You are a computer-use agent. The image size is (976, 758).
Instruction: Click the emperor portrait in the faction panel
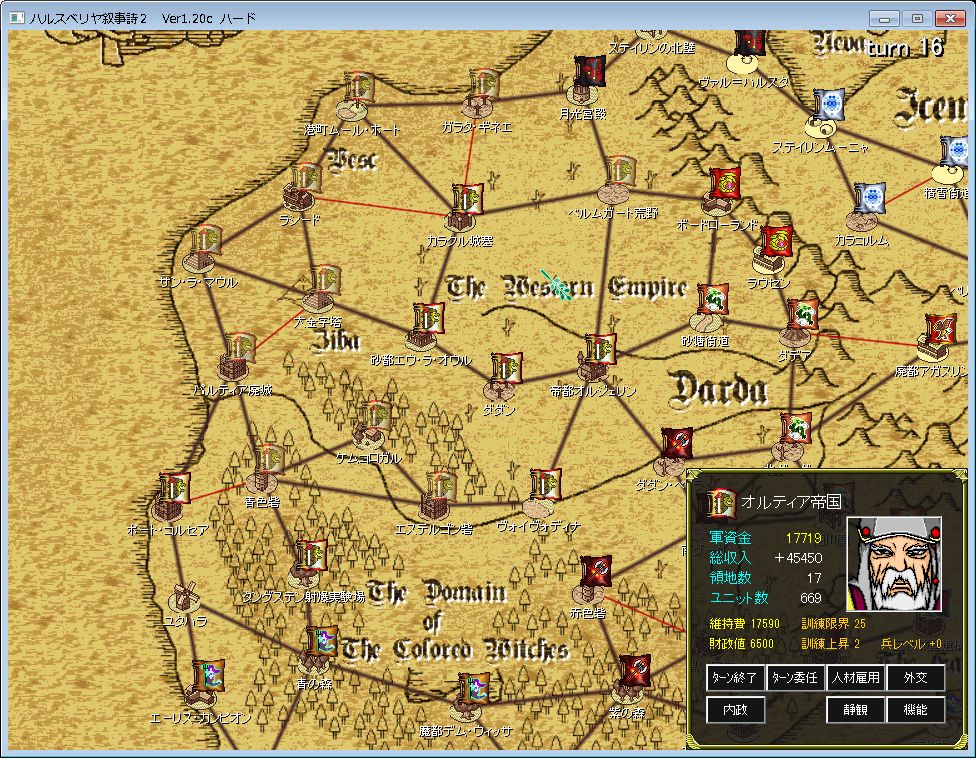click(x=894, y=564)
